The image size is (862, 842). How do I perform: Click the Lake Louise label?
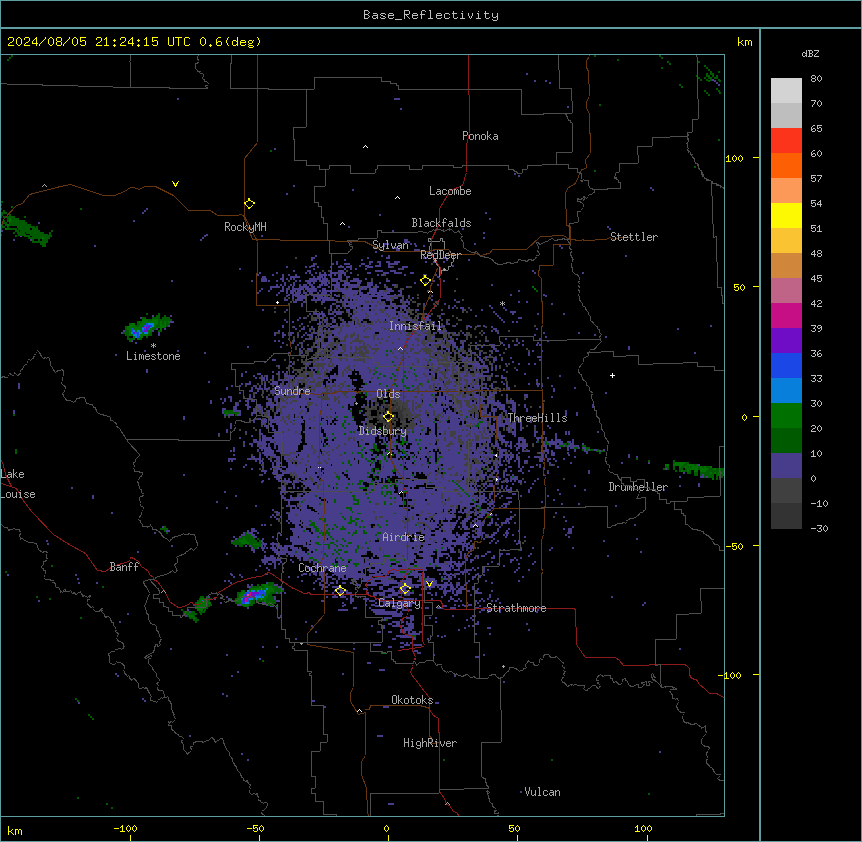point(18,484)
